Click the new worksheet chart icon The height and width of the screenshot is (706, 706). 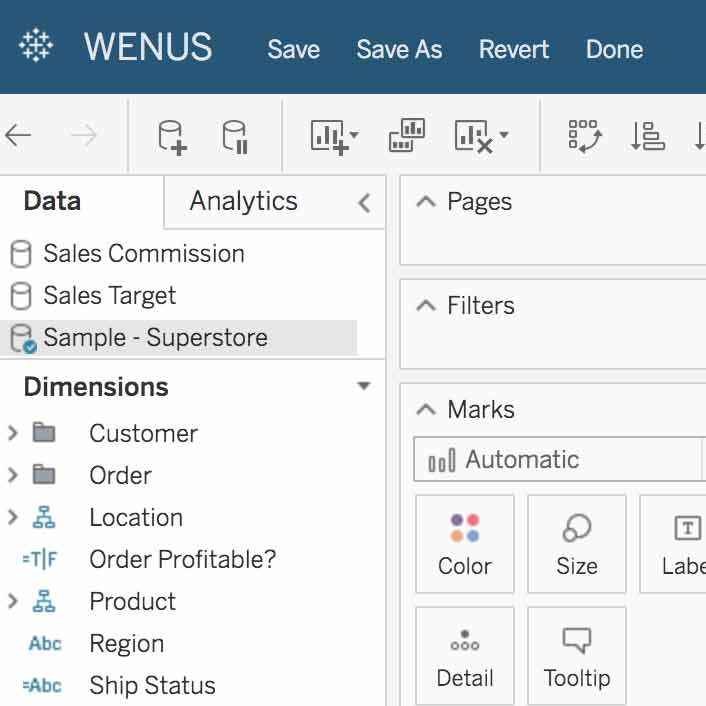point(333,136)
